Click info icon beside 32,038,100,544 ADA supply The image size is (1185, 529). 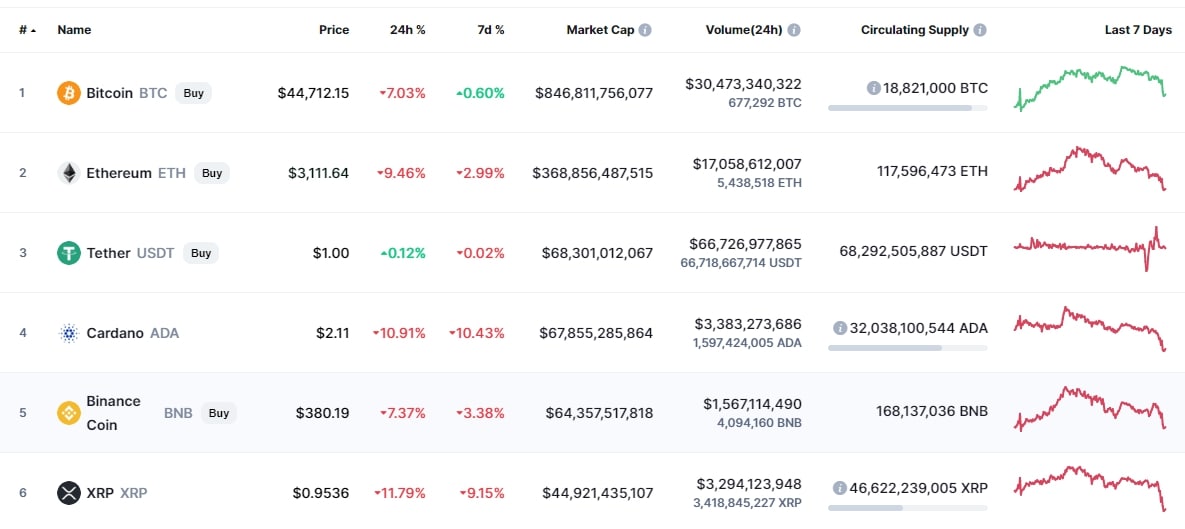840,328
